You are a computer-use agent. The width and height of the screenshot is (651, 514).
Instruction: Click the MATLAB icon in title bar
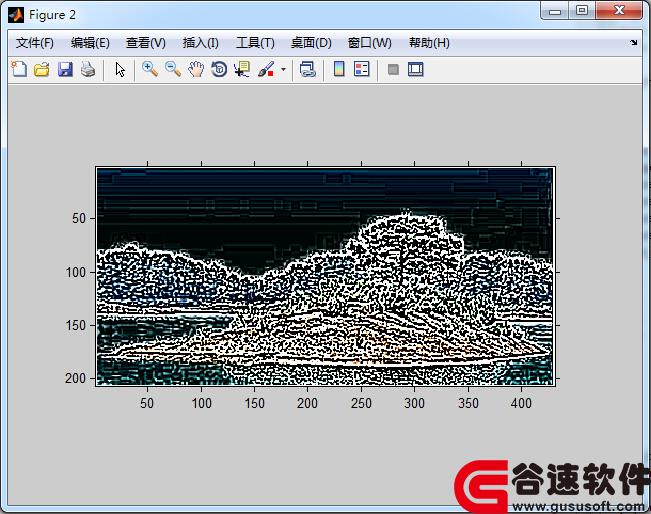tap(16, 15)
